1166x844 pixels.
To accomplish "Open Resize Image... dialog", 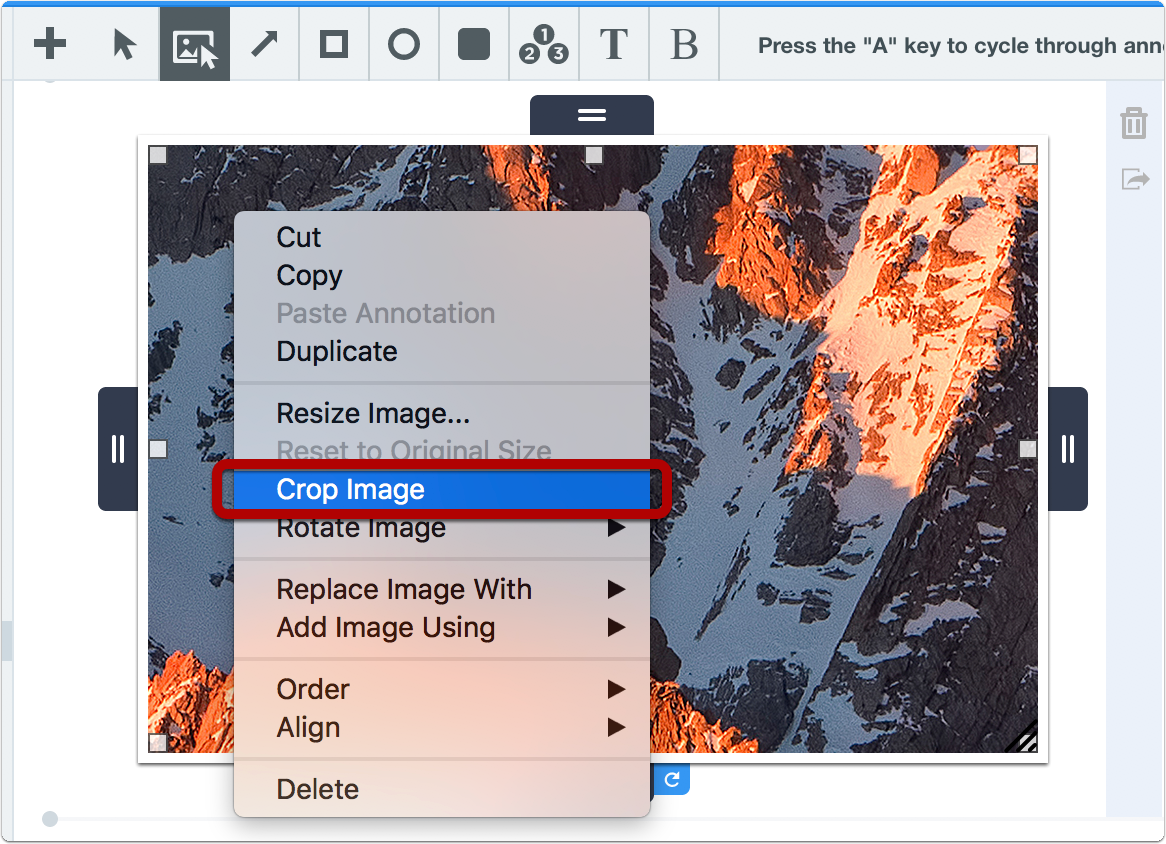I will 442,413.
